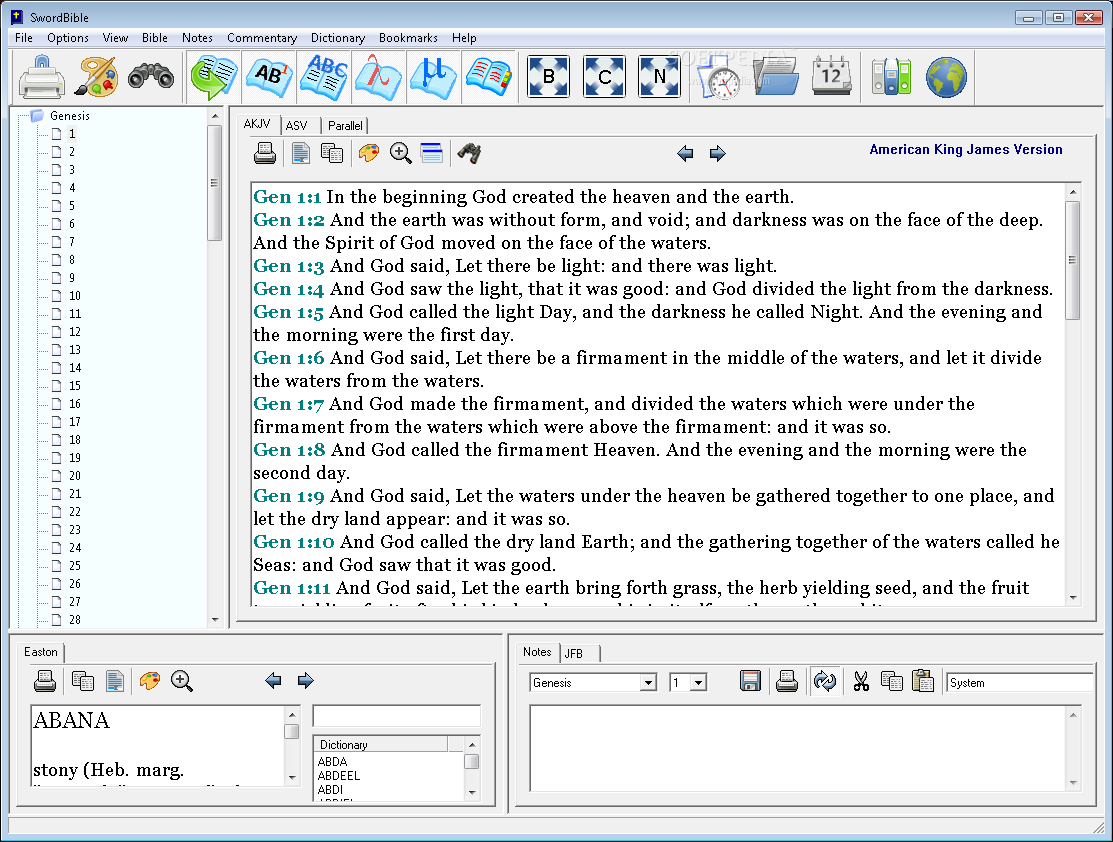The width and height of the screenshot is (1113, 842).
Task: Click the Notes pane sync arrows icon
Action: click(825, 682)
